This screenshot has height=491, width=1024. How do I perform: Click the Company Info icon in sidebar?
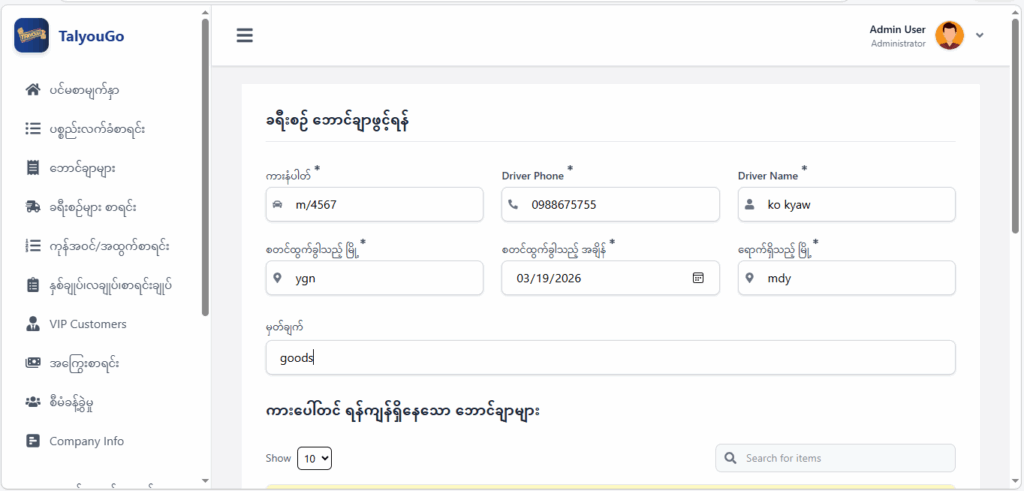pos(32,441)
